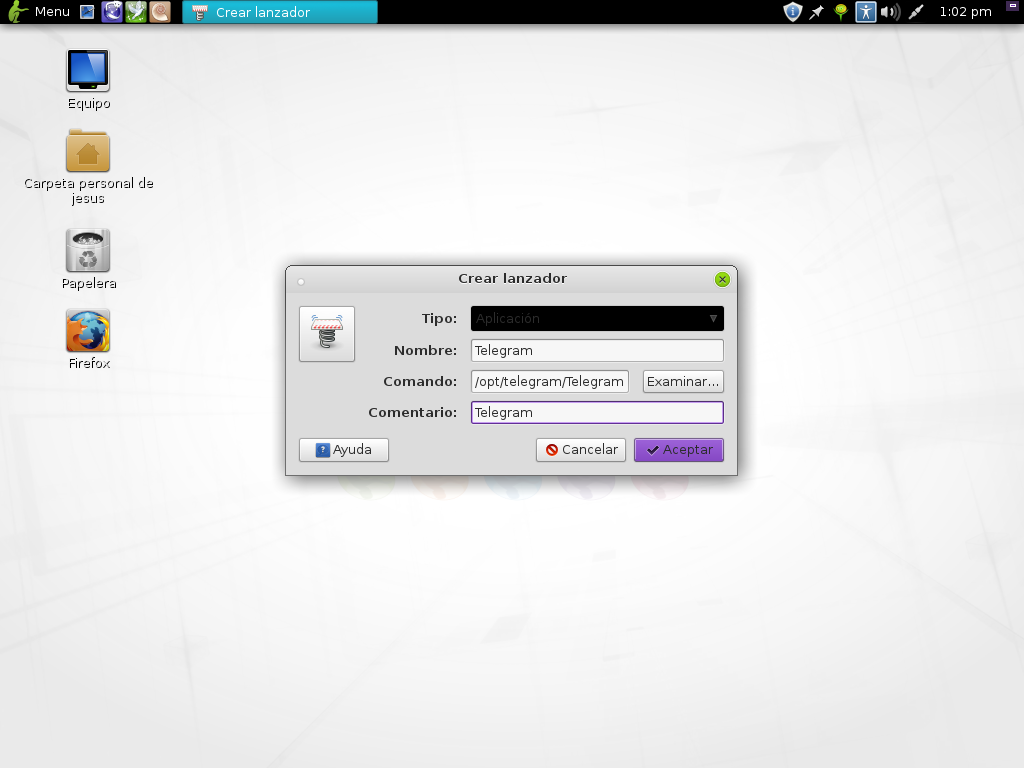Click the shield info icon in the tray
1024x768 pixels.
pyautogui.click(x=793, y=12)
